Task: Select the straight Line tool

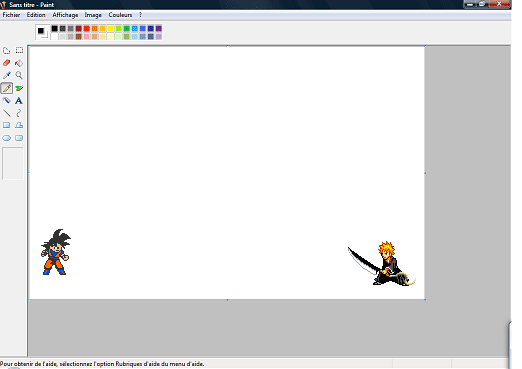Action: pyautogui.click(x=6, y=113)
